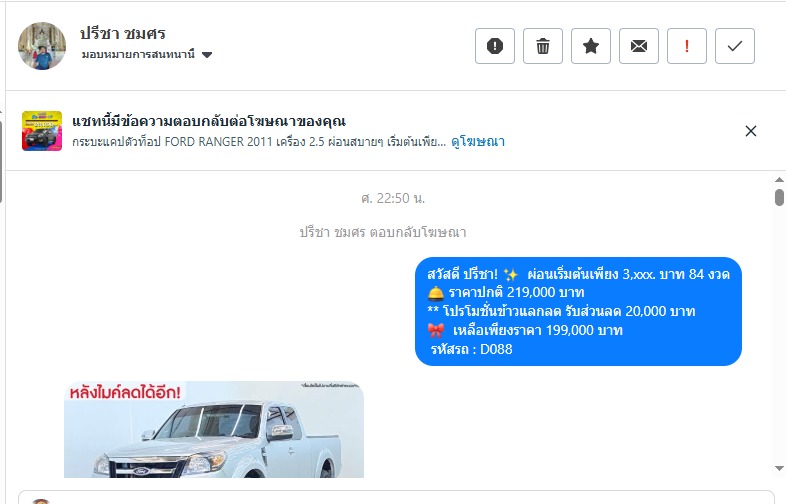
Task: Click scrollbar up arrow in chat
Action: [x=779, y=180]
